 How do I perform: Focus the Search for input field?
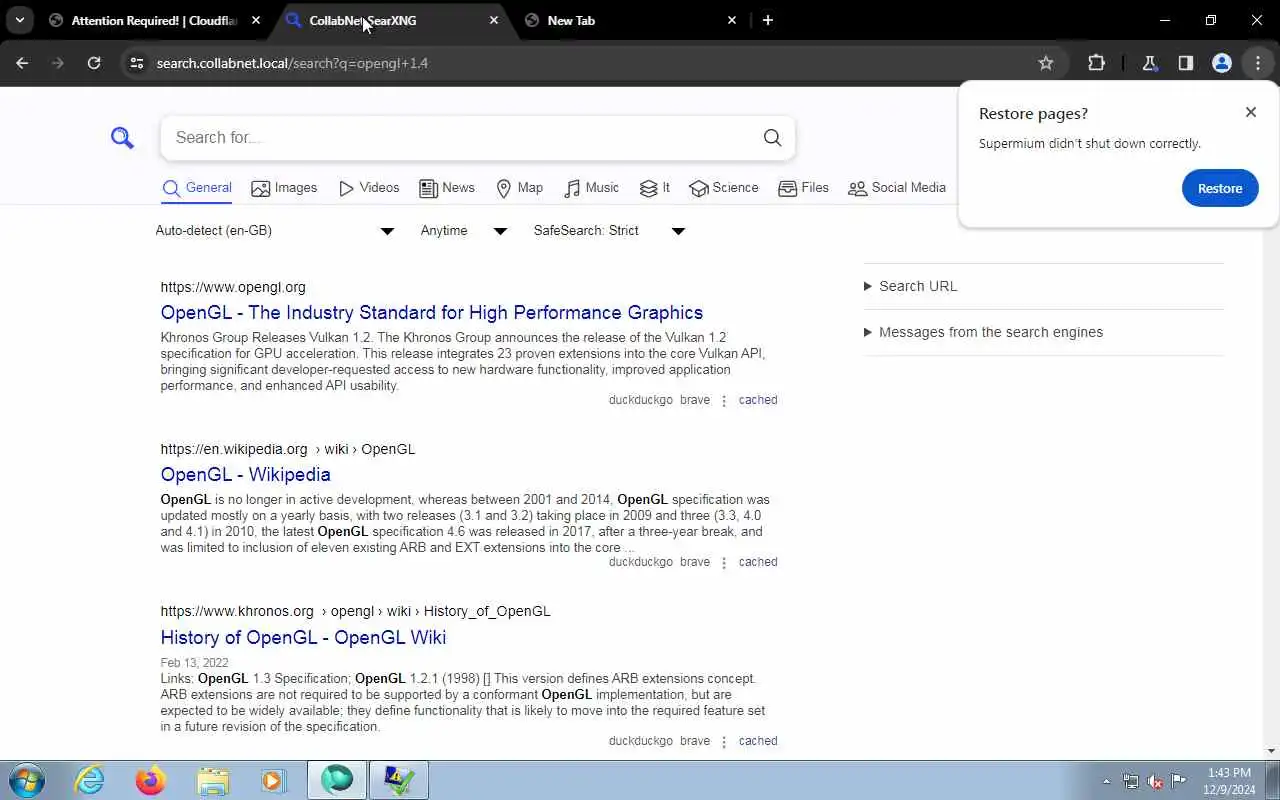click(x=458, y=138)
